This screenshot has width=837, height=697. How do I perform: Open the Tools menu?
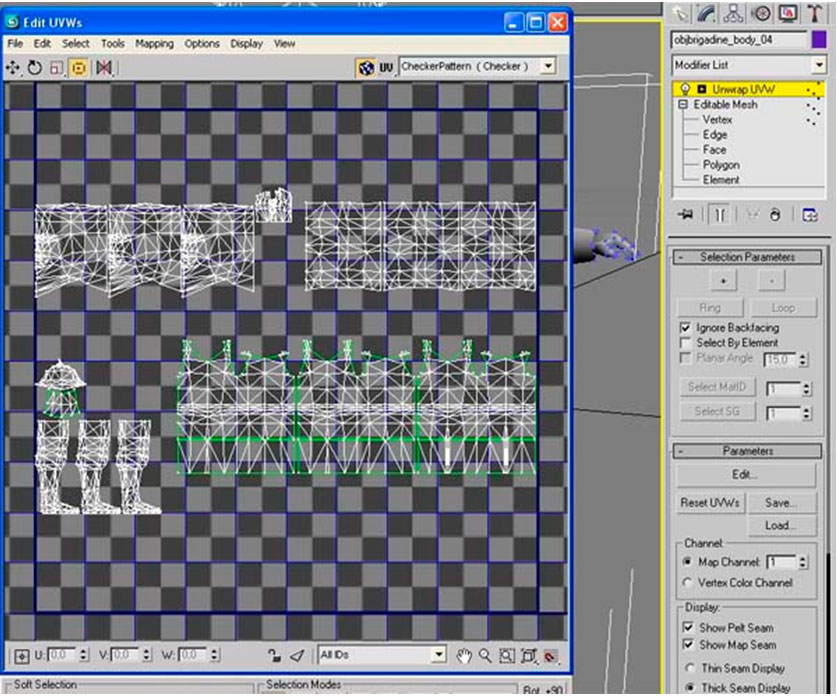click(x=113, y=44)
